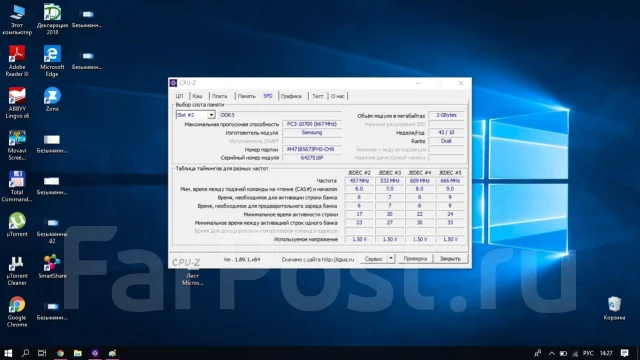Open the Action Center notifications icon
This screenshot has width=640, height=360.
624,353
